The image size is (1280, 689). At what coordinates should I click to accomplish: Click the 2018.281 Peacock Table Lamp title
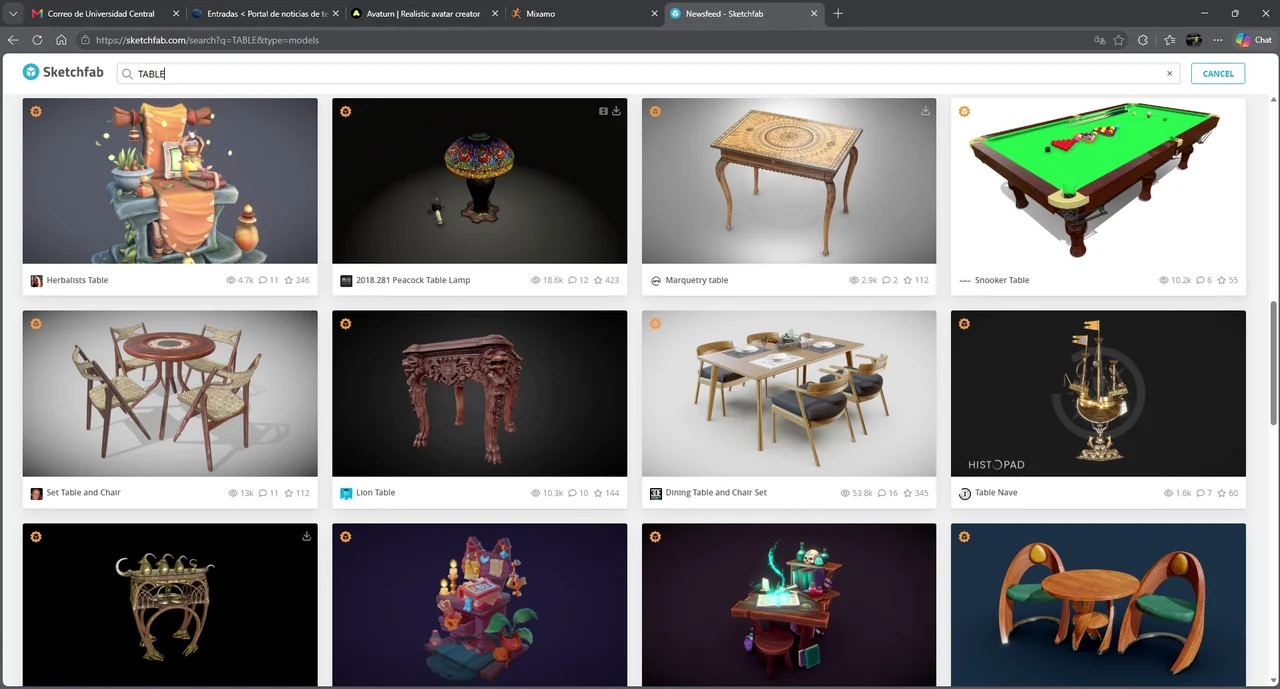(413, 280)
